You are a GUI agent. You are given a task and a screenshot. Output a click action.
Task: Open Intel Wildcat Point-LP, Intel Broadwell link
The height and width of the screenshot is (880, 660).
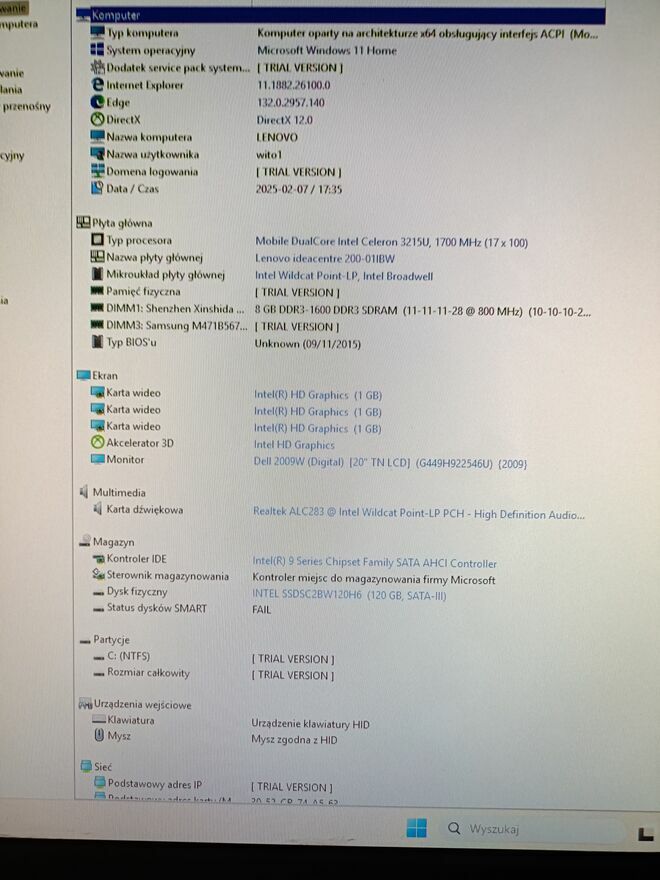pyautogui.click(x=344, y=276)
